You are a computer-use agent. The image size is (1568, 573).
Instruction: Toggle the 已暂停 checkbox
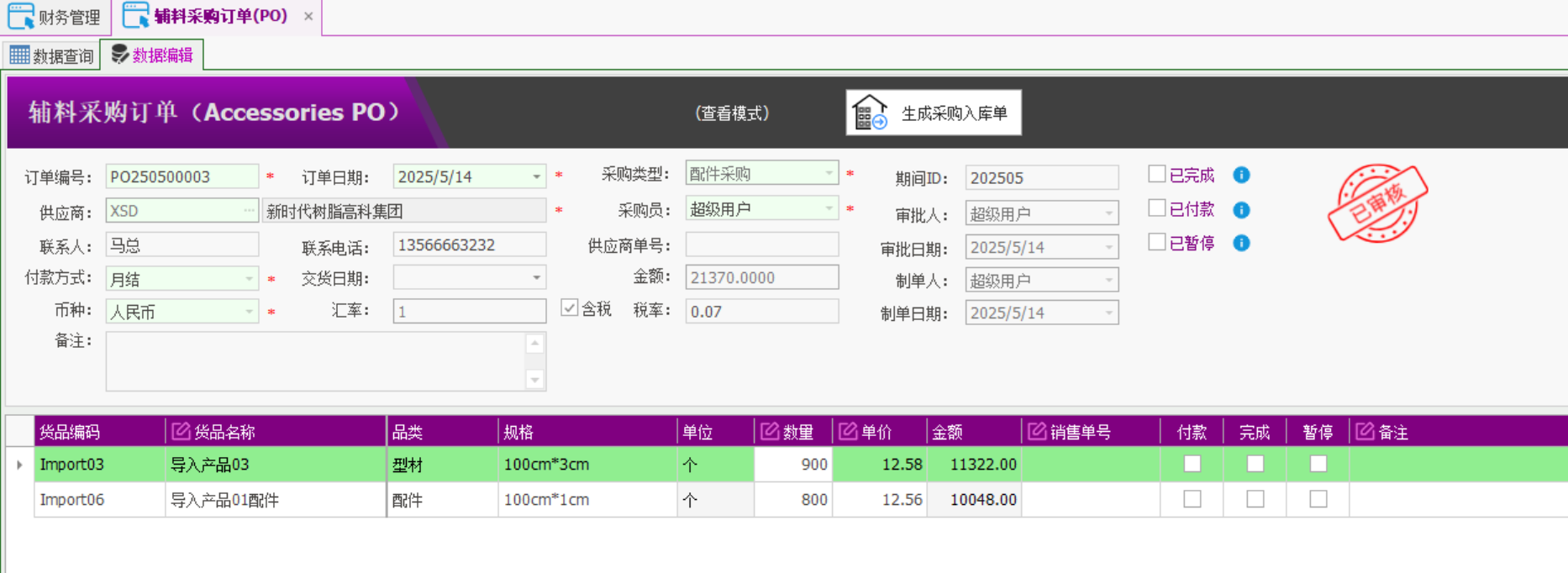pyautogui.click(x=1157, y=242)
